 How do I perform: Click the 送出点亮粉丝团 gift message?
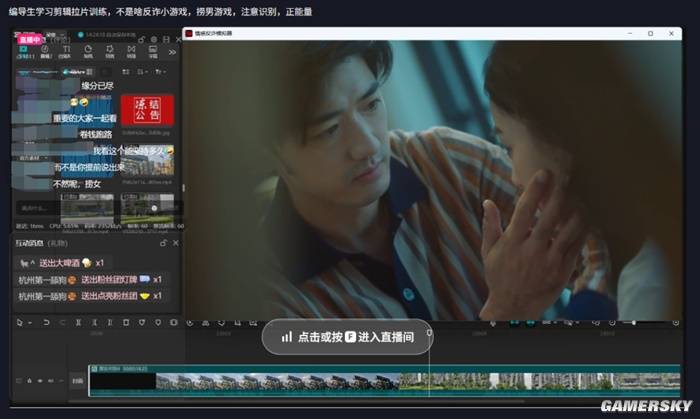90,296
